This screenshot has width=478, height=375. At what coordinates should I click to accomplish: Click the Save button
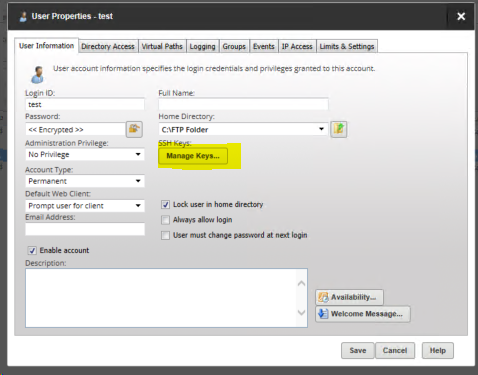click(358, 350)
